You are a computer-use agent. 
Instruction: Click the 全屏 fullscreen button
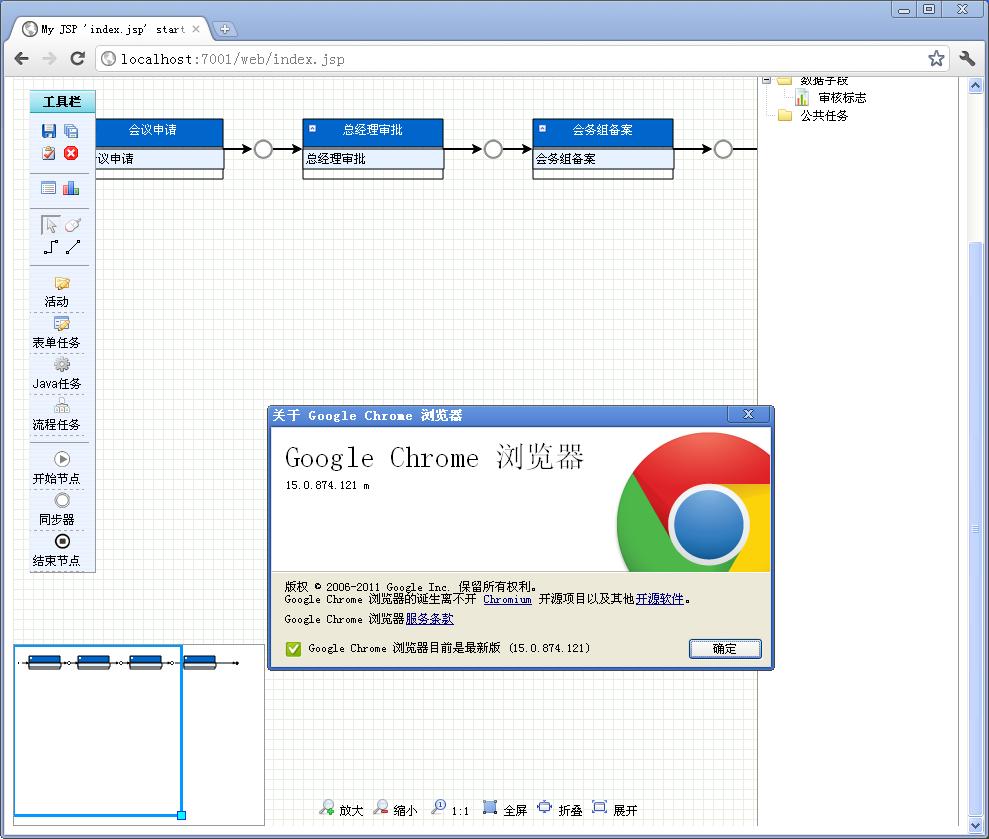[505, 809]
